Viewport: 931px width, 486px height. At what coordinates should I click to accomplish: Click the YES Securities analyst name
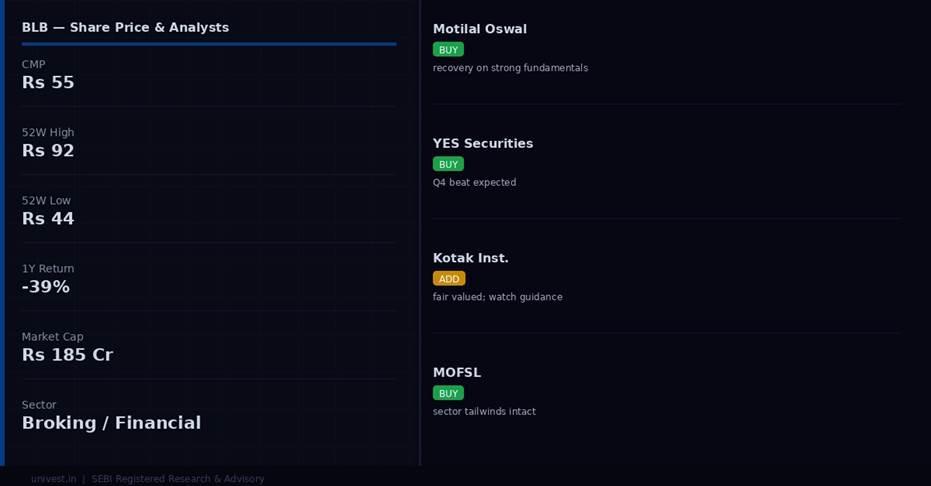pos(483,144)
